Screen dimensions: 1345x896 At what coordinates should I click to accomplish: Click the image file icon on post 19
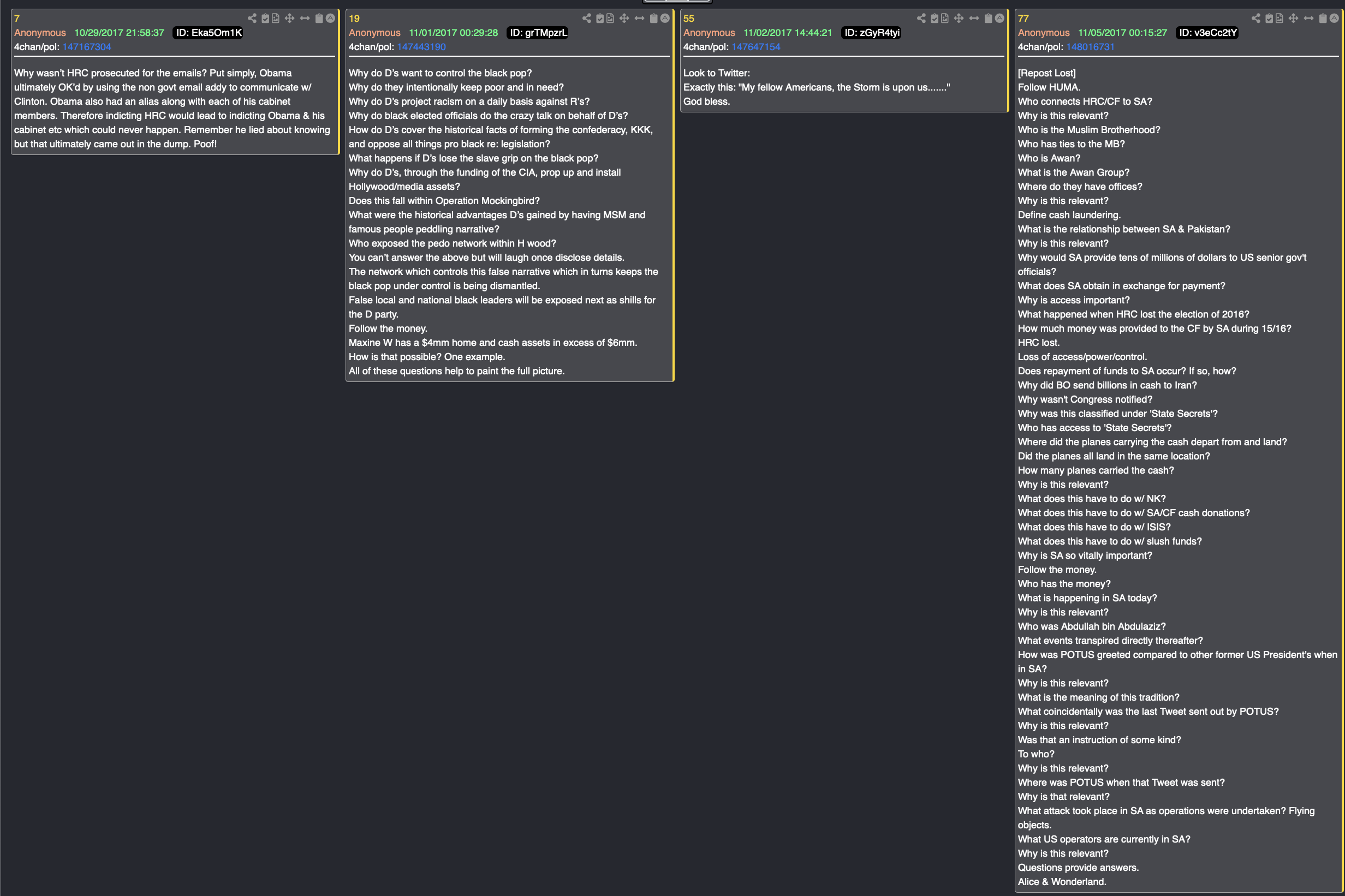(610, 19)
